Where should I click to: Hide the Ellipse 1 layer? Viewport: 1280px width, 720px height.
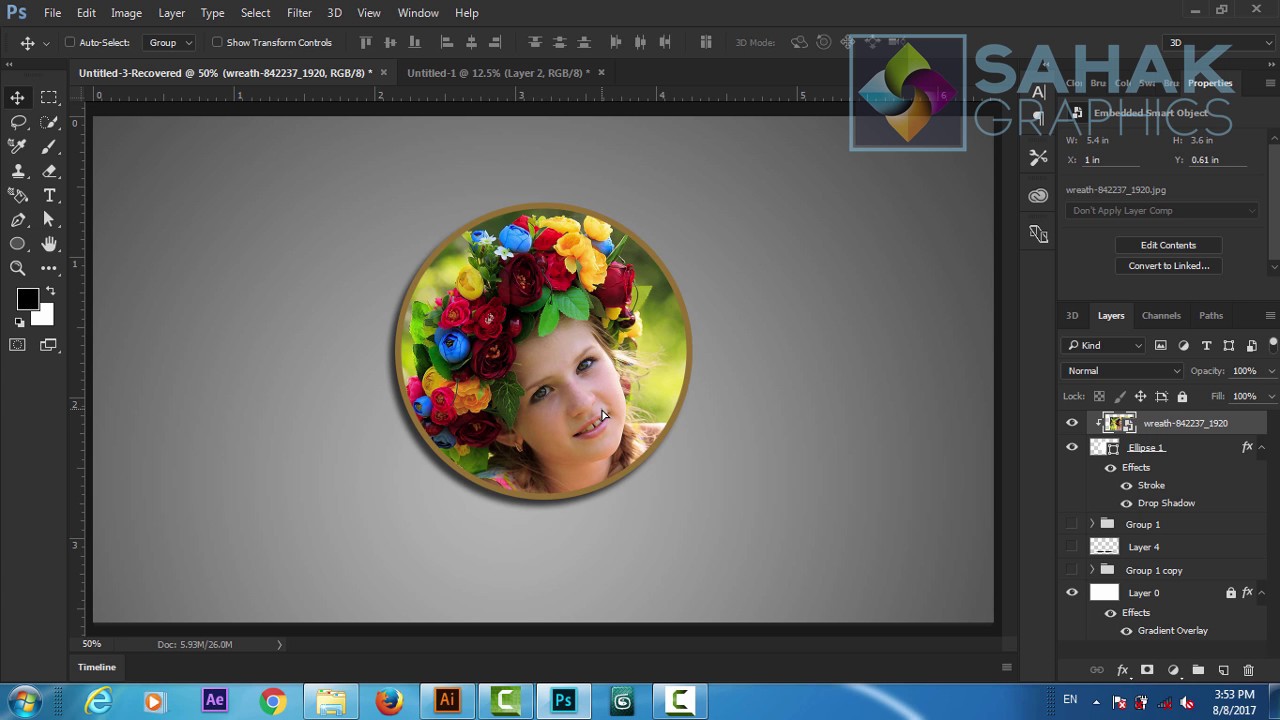pyautogui.click(x=1072, y=447)
